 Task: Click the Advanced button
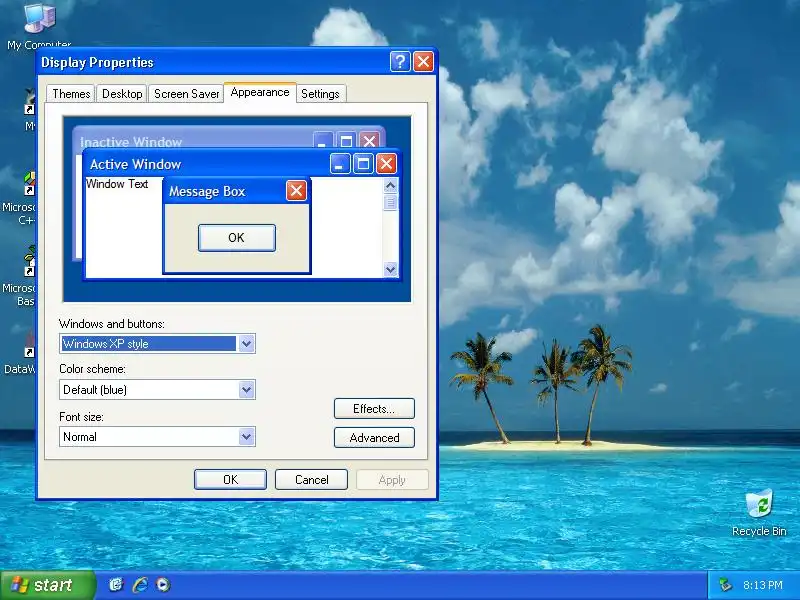pos(374,438)
